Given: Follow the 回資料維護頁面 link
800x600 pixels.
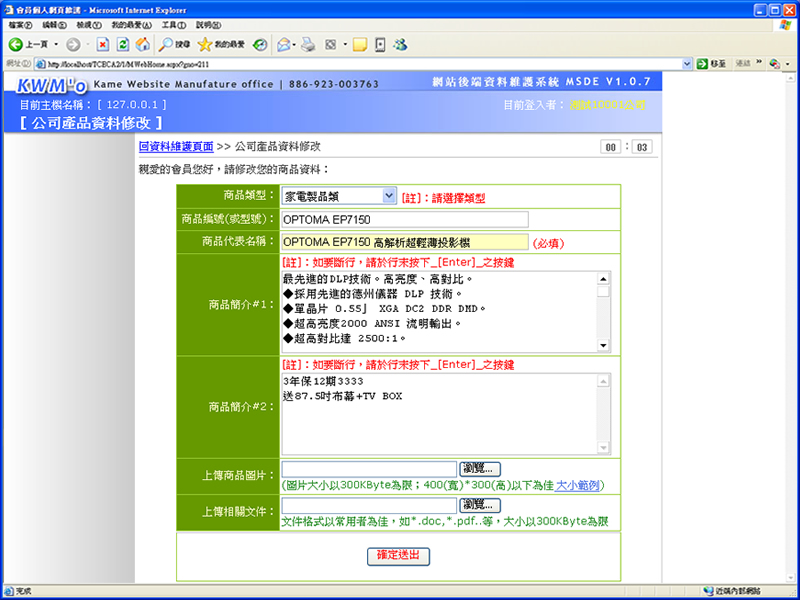Looking at the screenshot, I should tap(176, 147).
